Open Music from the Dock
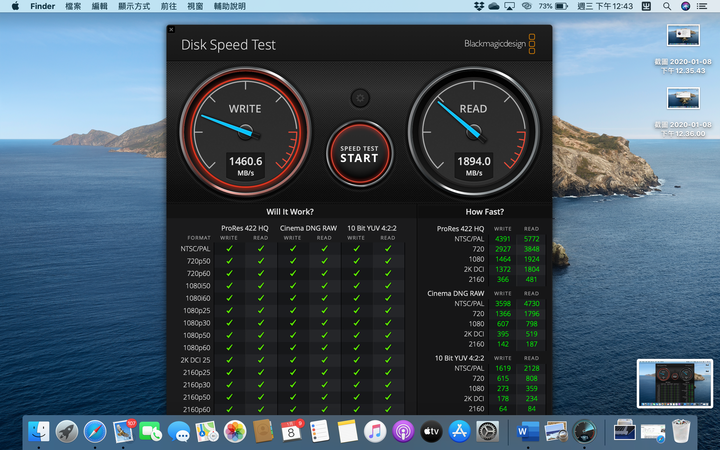The width and height of the screenshot is (720, 450). tap(375, 431)
